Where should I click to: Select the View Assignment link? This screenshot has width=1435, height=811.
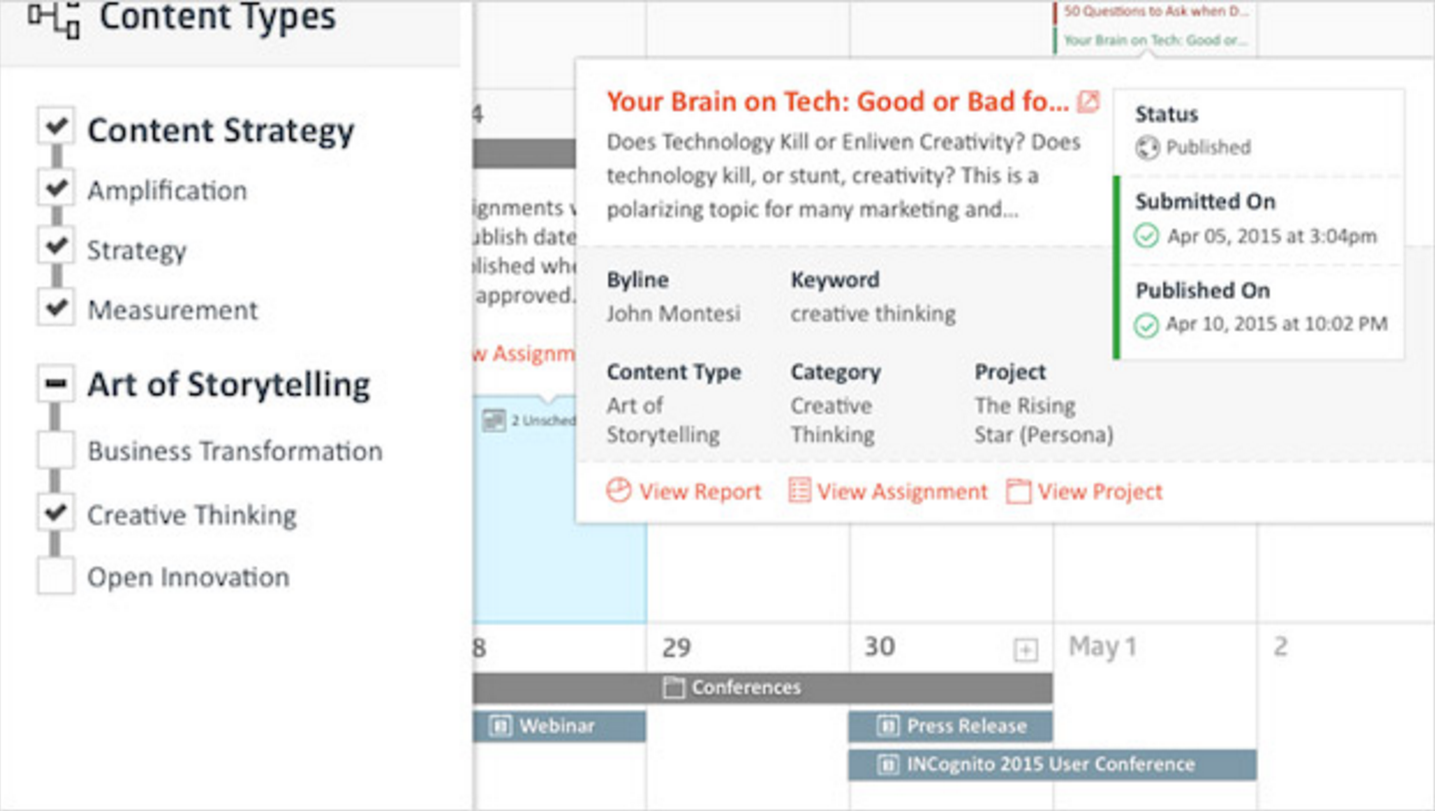point(902,491)
